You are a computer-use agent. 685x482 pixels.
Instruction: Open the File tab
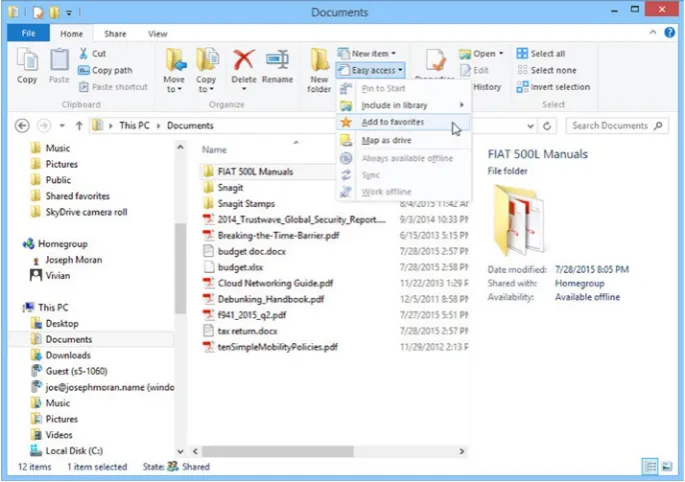[28, 33]
